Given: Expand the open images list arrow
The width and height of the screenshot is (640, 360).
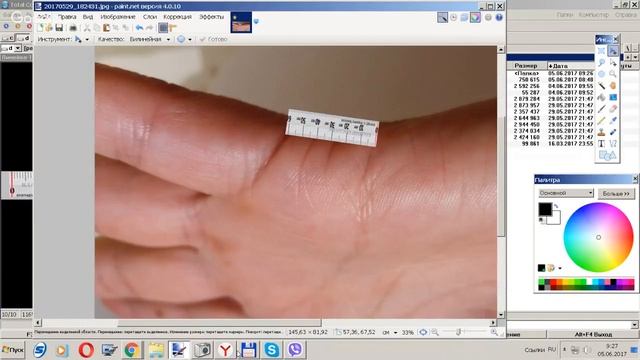Looking at the screenshot, I should click(256, 21).
